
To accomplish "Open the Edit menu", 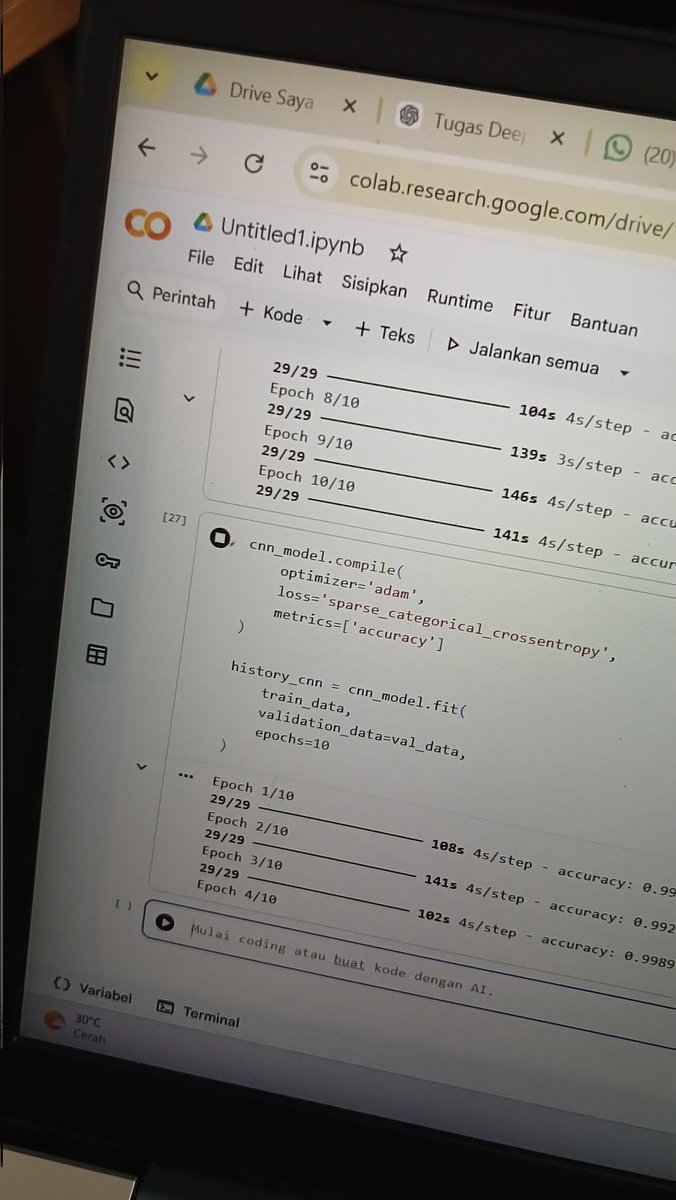I will 248,265.
